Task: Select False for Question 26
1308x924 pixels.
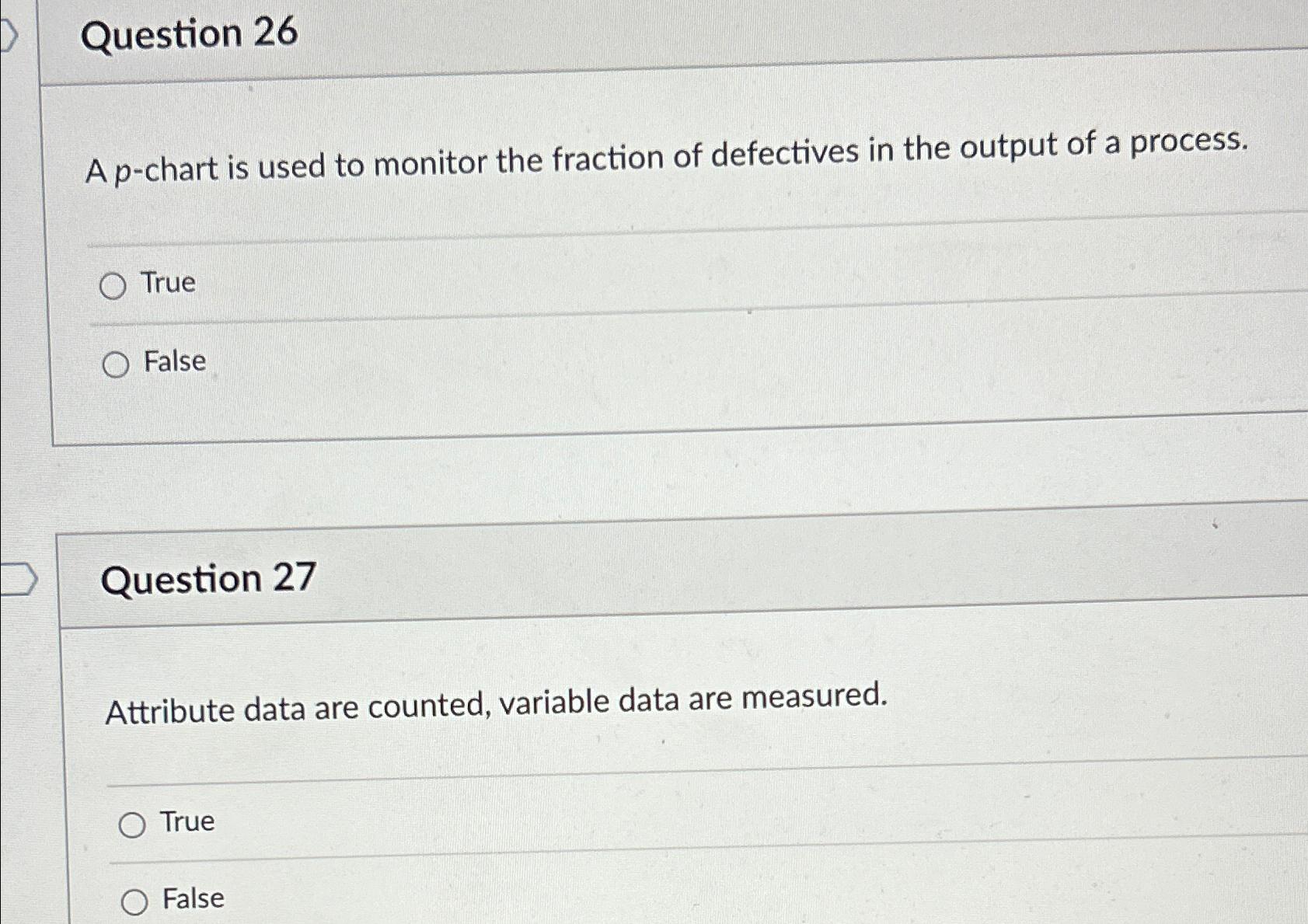Action: 116,364
